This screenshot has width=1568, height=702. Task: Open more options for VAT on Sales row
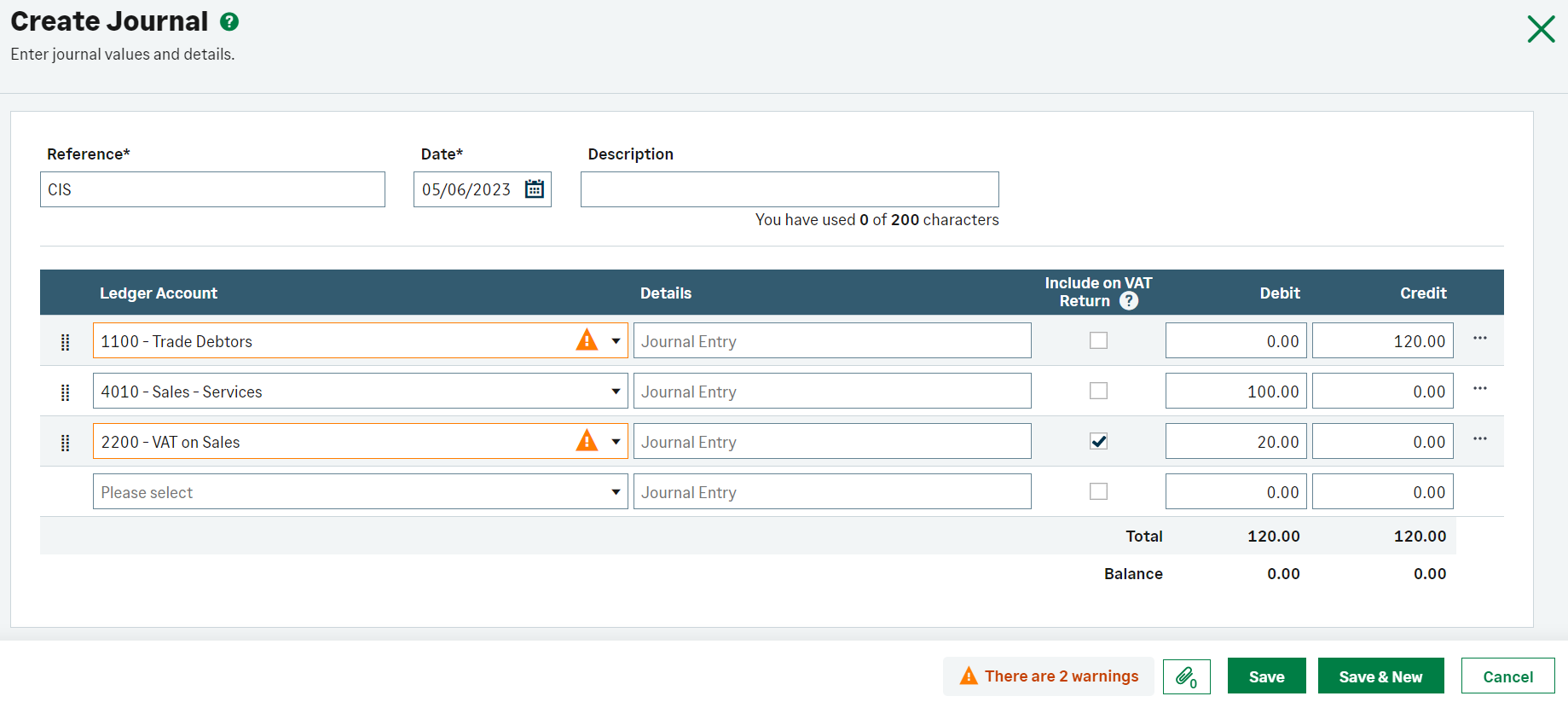1480,439
